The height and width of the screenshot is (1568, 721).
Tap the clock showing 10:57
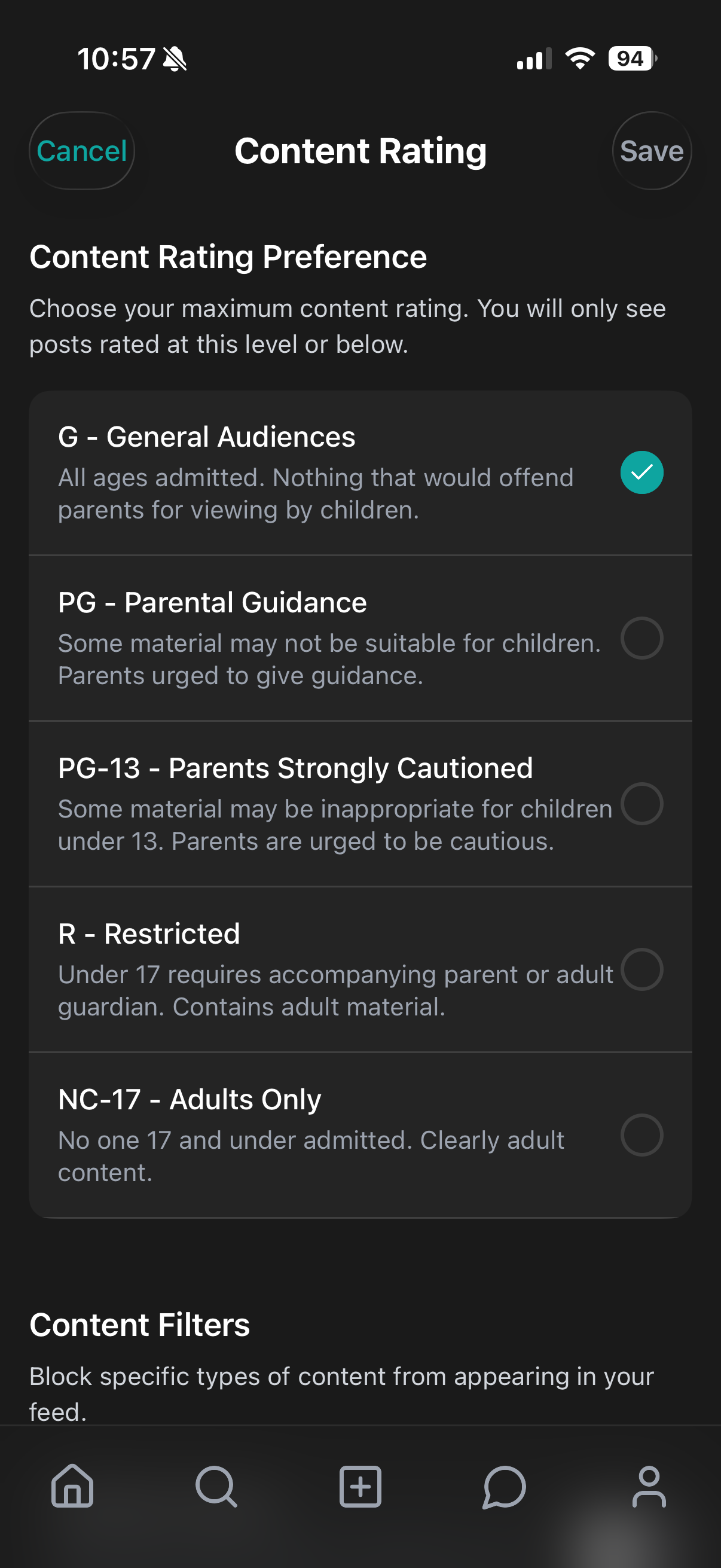click(115, 59)
